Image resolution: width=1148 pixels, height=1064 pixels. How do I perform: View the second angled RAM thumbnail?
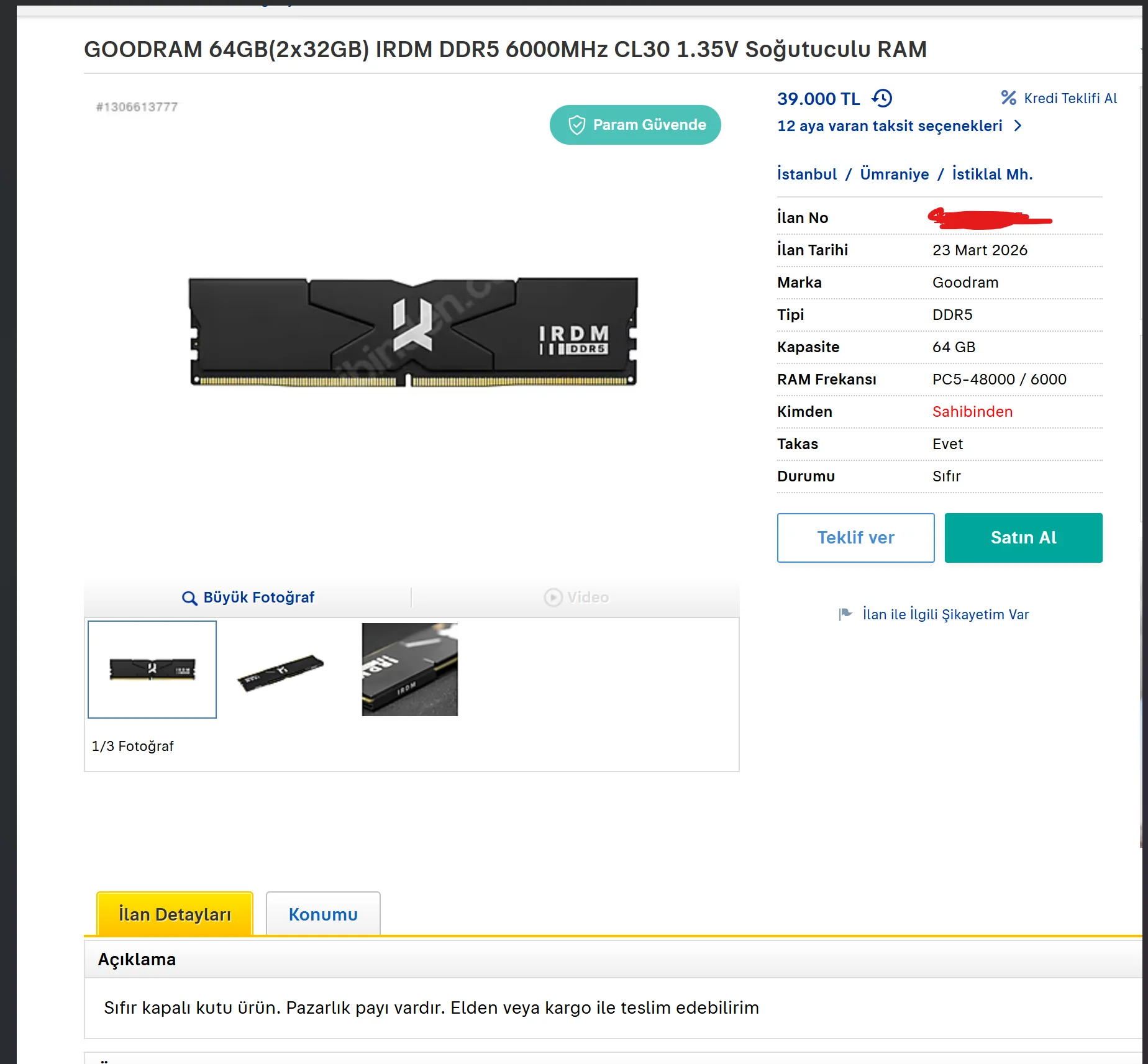(281, 671)
